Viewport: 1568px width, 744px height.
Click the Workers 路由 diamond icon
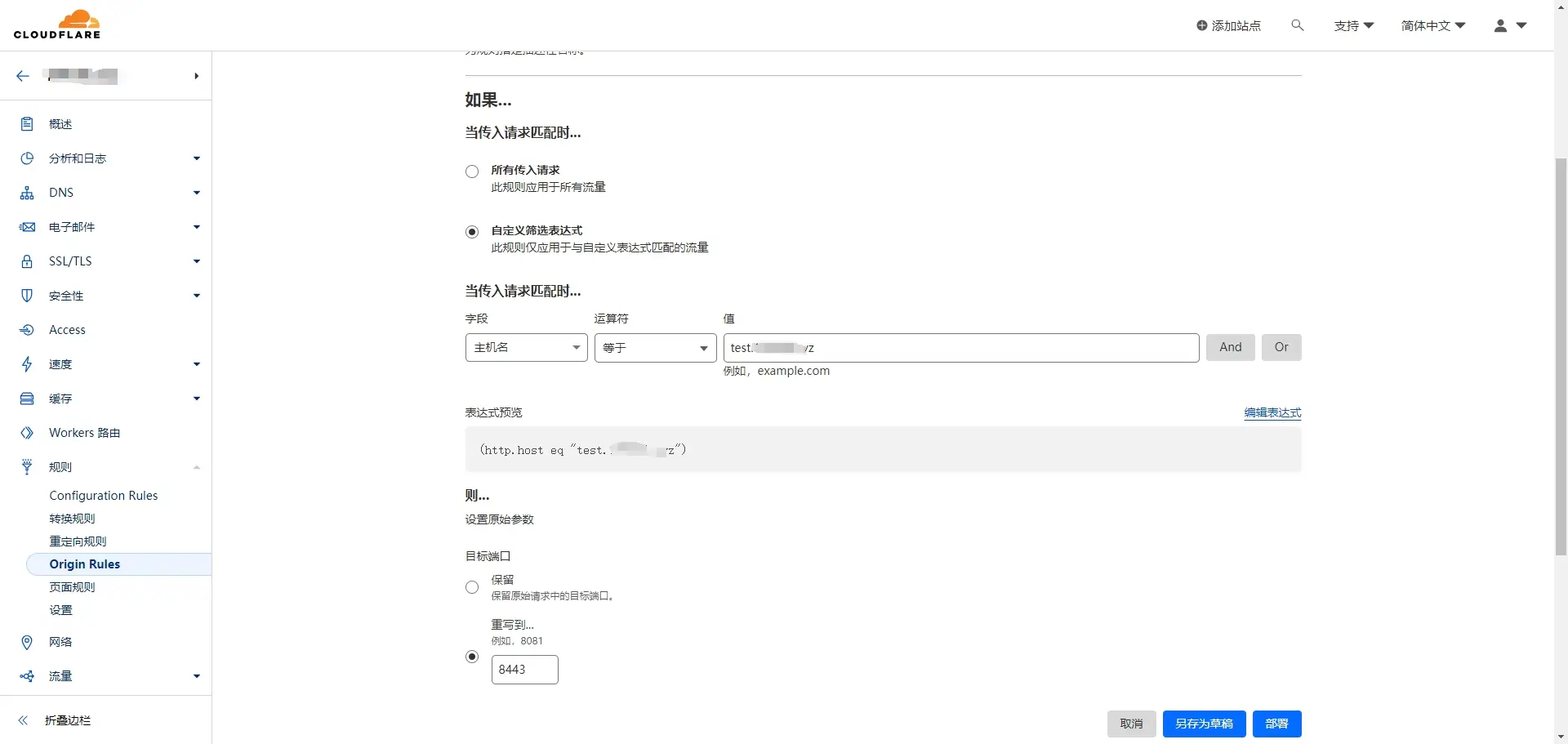coord(27,433)
